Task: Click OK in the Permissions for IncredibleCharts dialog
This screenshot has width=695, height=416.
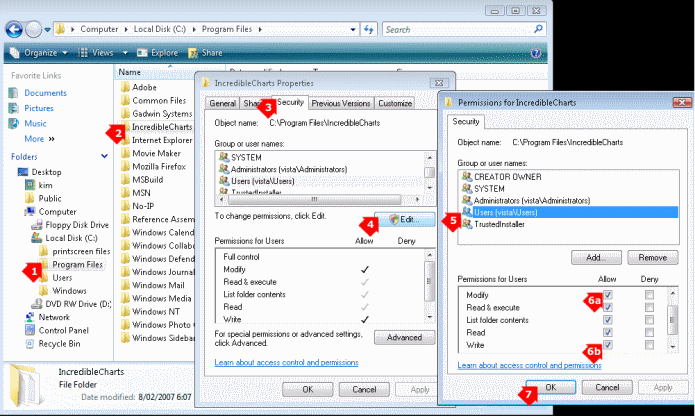Action: pyautogui.click(x=551, y=387)
